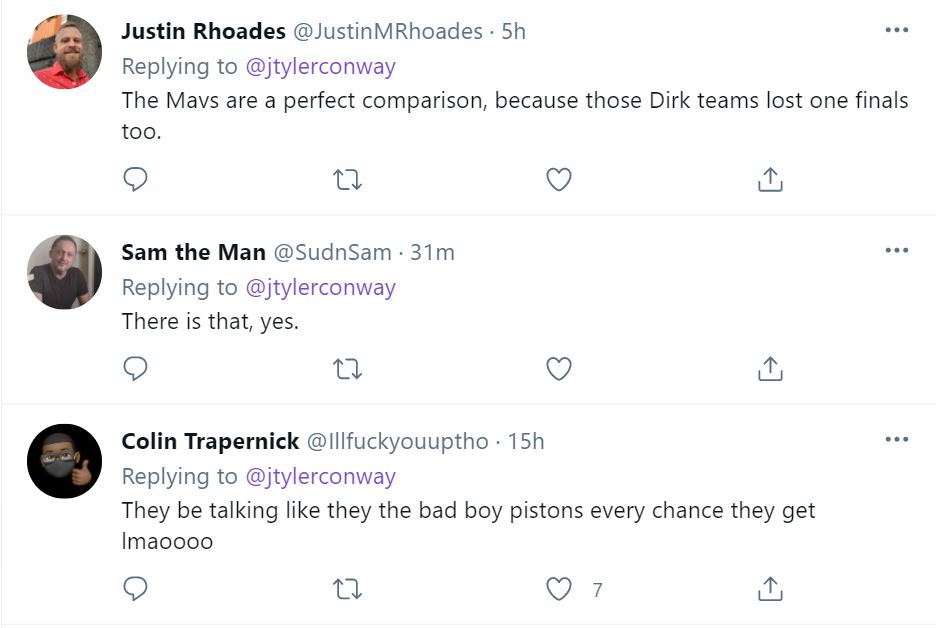Click @jtylerconway link in Sam's reply

(x=320, y=287)
